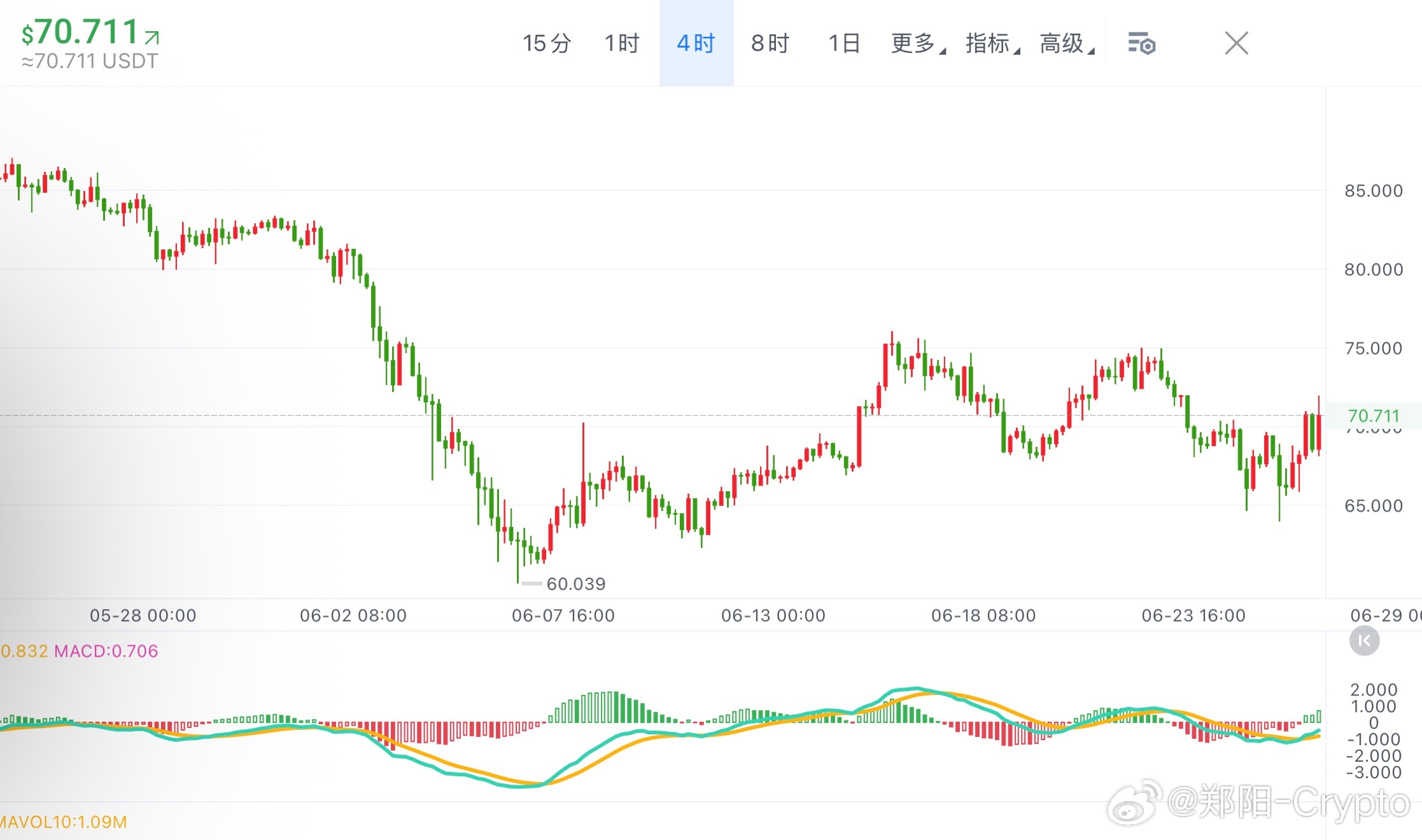Select the 1日 daily interval
The image size is (1422, 840).
coord(844,43)
